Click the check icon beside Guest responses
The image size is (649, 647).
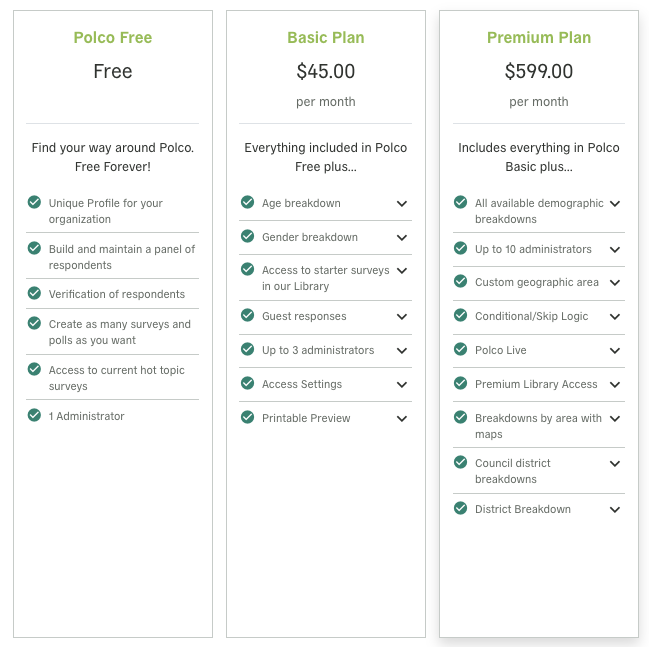click(x=248, y=315)
